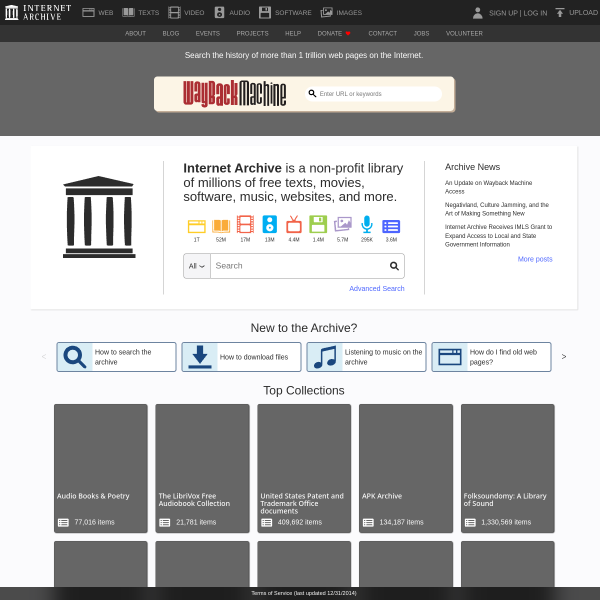600x600 pixels.
Task: Open the Blog menu item
Action: (x=171, y=34)
